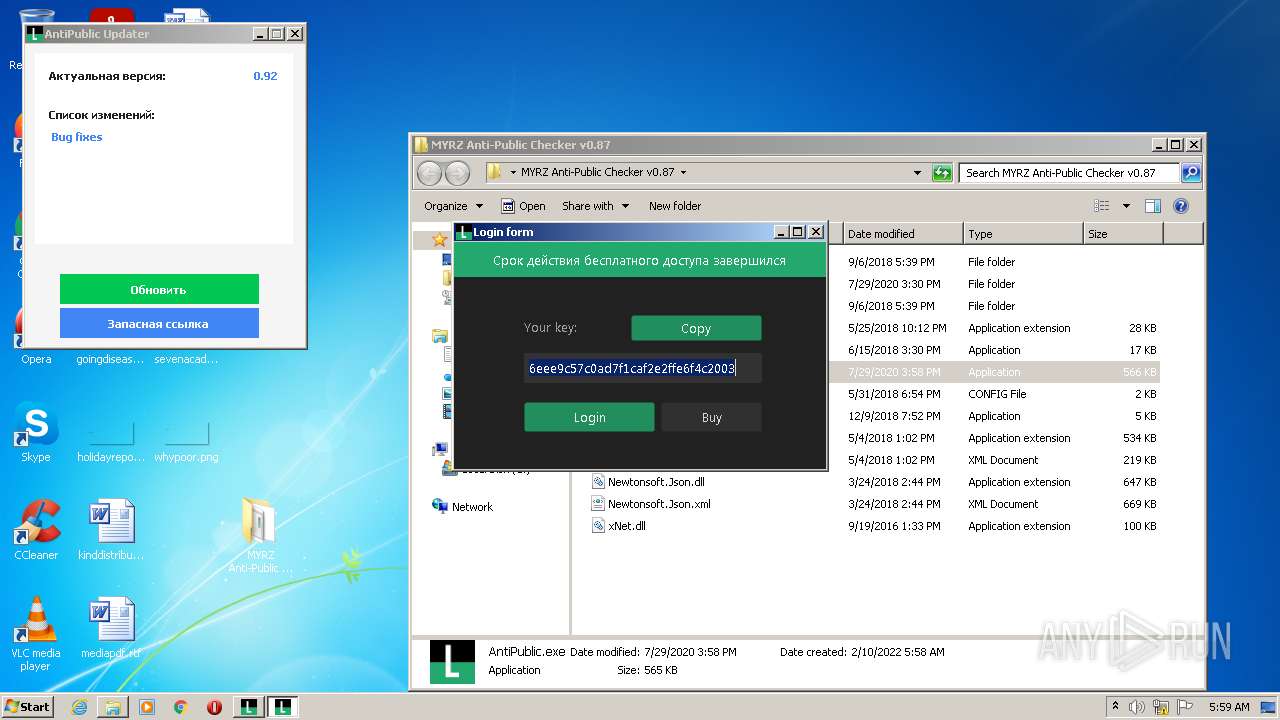Open the mediapdf.rtf desktop file
The height and width of the screenshot is (720, 1280).
(x=111, y=628)
